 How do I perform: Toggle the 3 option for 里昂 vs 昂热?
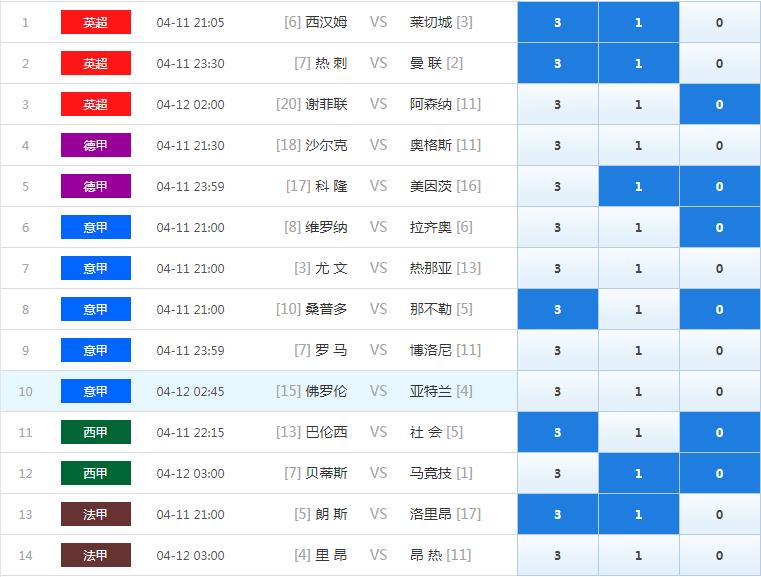(558, 555)
